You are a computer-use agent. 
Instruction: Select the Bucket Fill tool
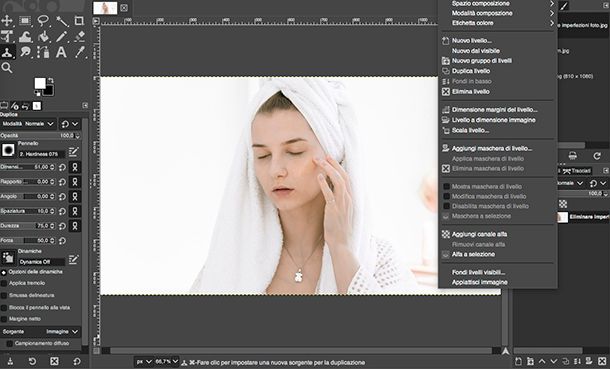point(43,37)
